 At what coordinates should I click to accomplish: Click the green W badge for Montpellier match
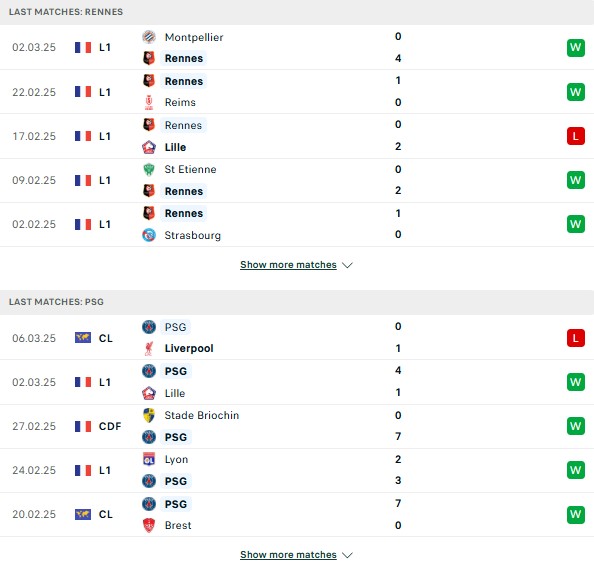[x=575, y=48]
